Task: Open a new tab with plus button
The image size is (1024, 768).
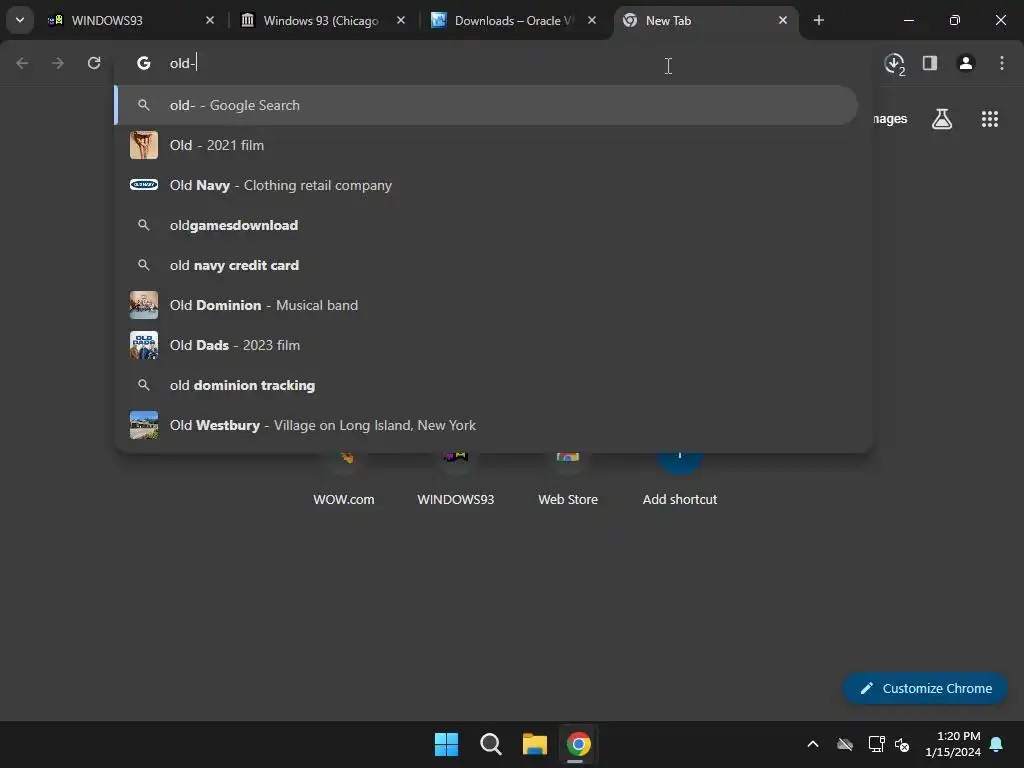Action: click(x=818, y=20)
